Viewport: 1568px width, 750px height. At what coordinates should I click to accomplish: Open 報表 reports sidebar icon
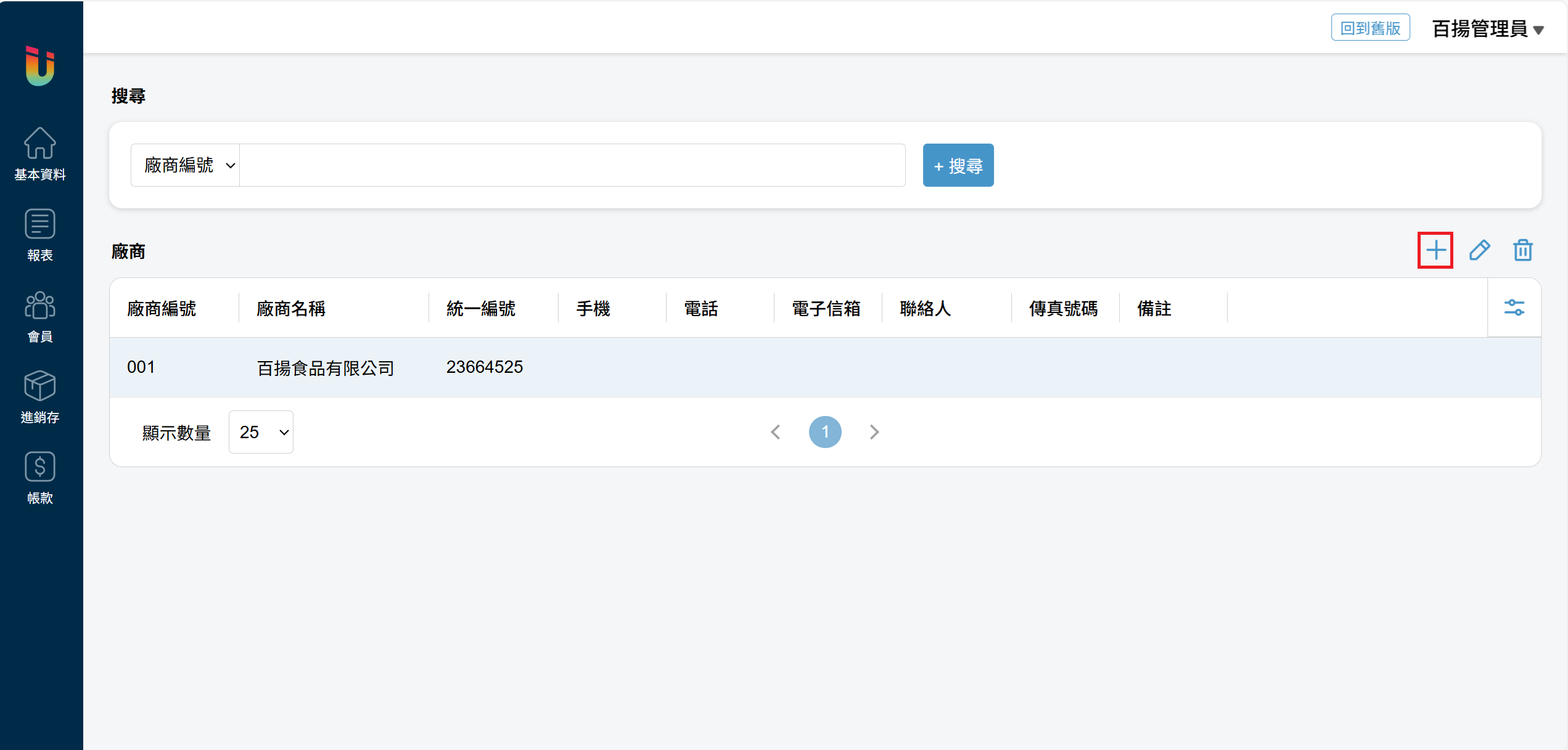[40, 234]
